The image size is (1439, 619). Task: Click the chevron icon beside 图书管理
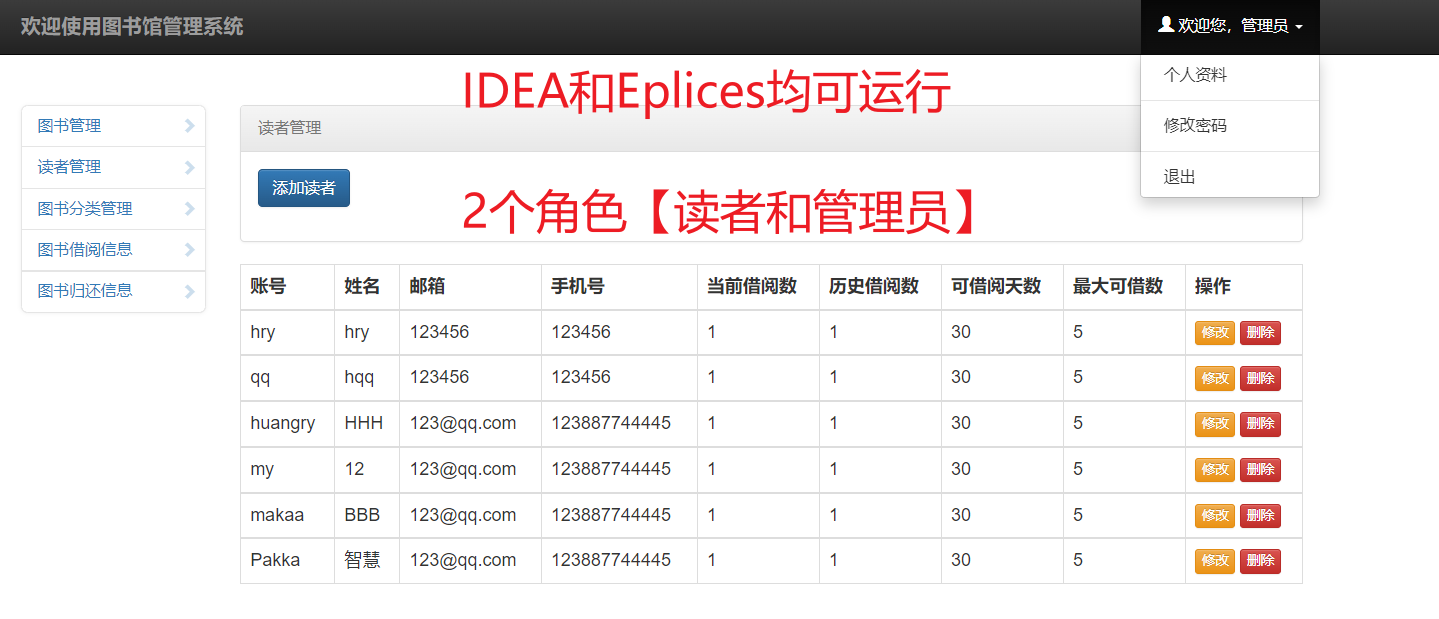190,126
